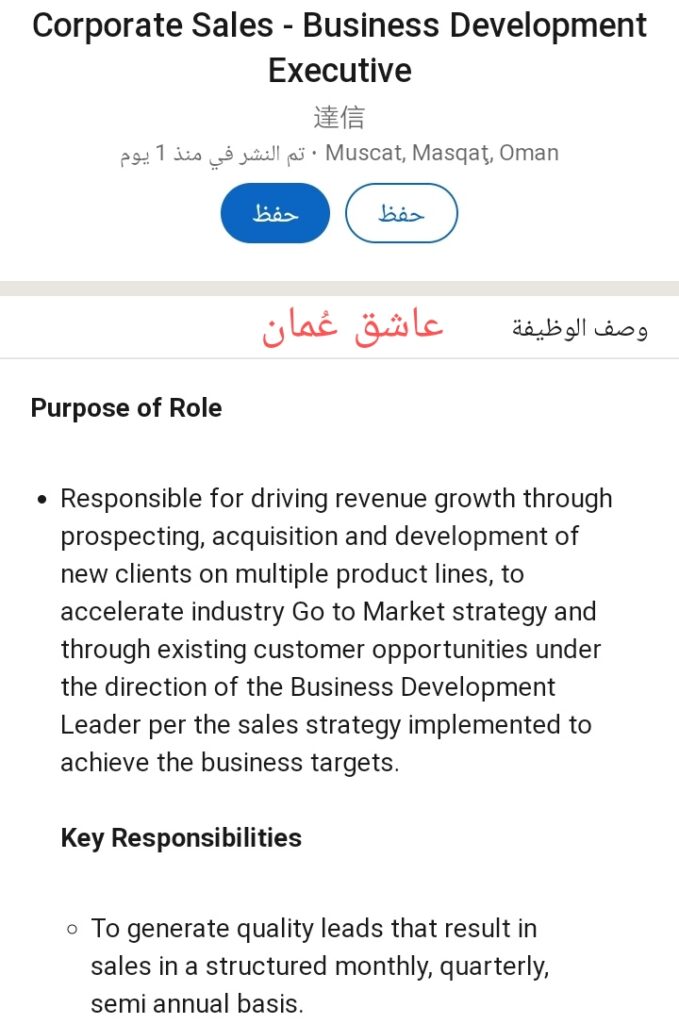Click the accelerate industry Go to Market line

pos(328,612)
